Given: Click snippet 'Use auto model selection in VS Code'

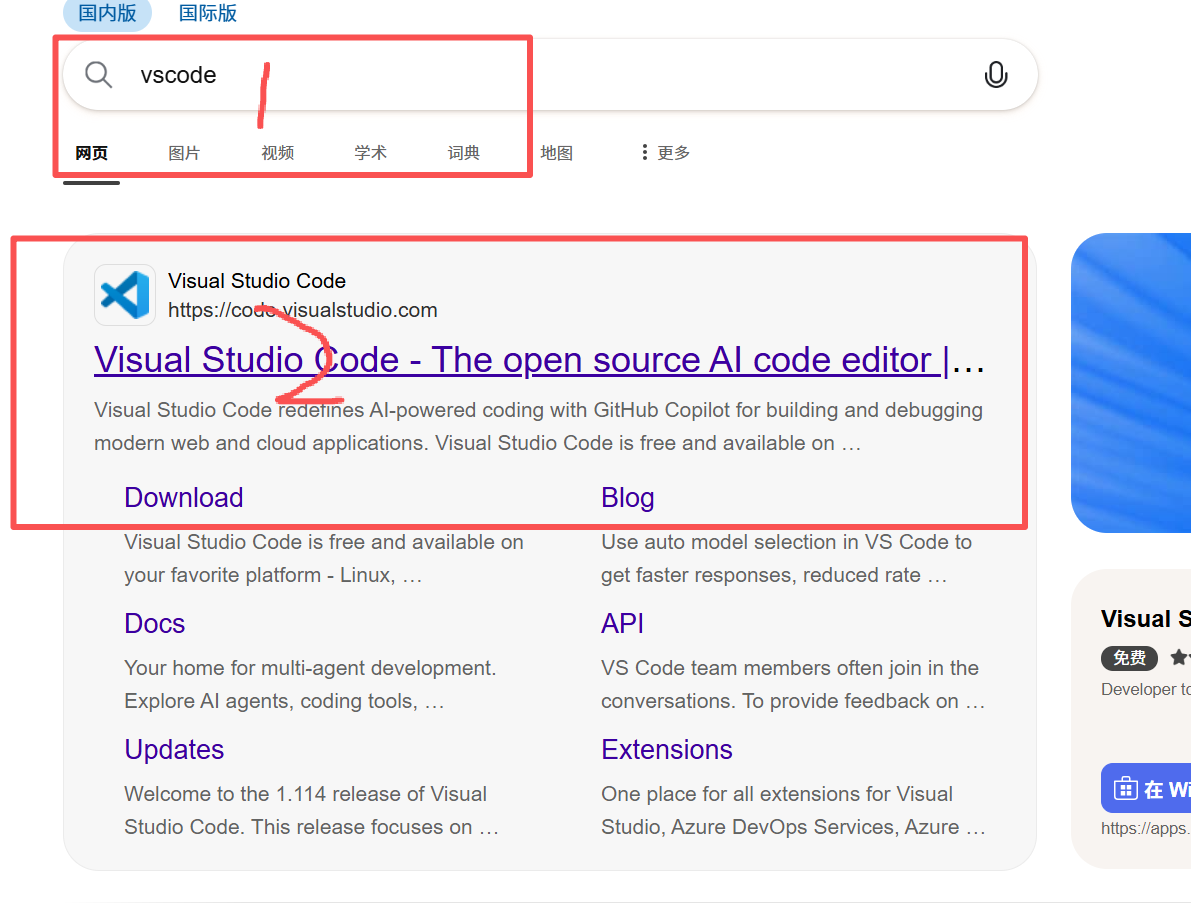Looking at the screenshot, I should (x=786, y=558).
